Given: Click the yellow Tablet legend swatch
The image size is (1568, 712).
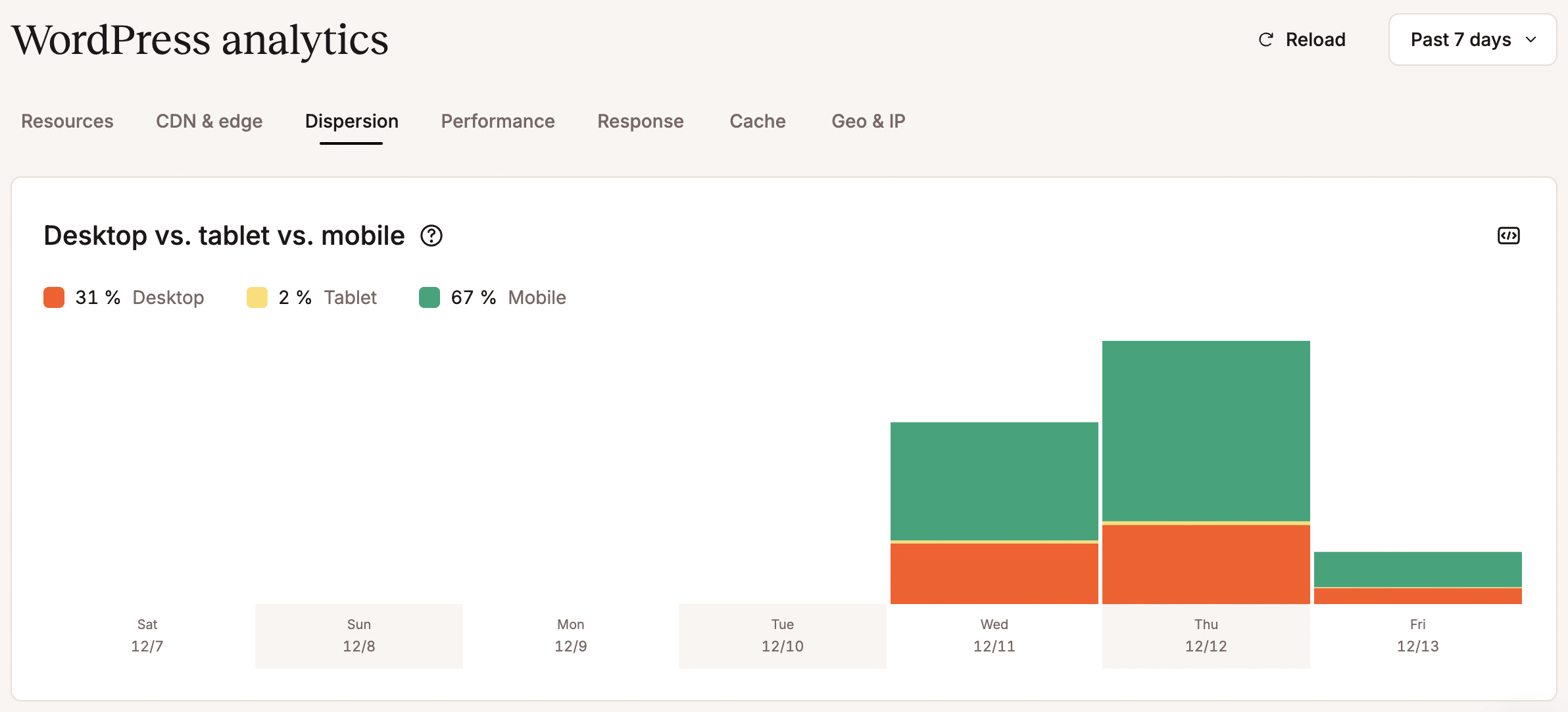Looking at the screenshot, I should coord(257,297).
